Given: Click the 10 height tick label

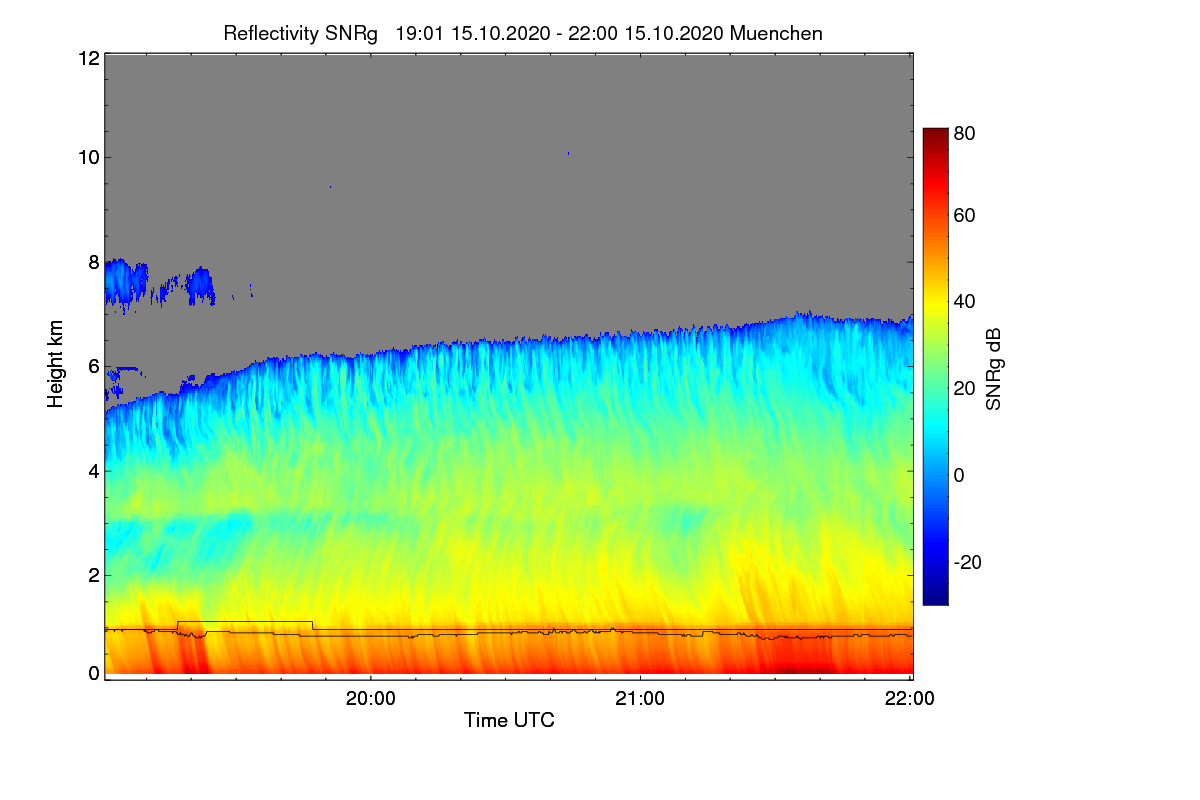Looking at the screenshot, I should pyautogui.click(x=88, y=157).
